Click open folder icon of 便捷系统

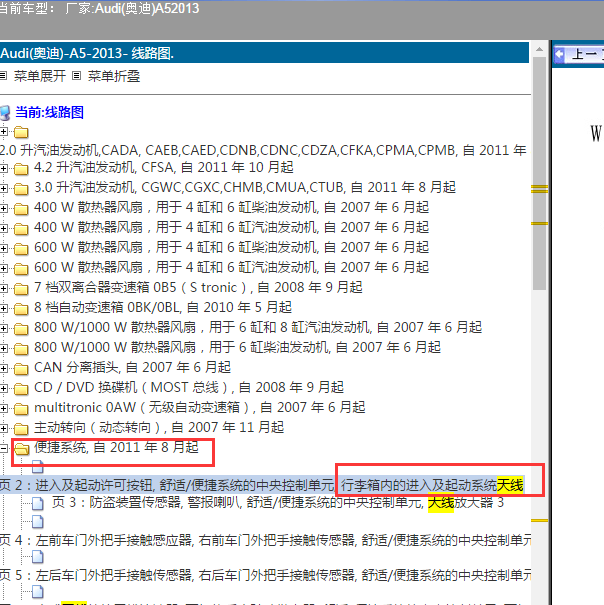click(22, 449)
